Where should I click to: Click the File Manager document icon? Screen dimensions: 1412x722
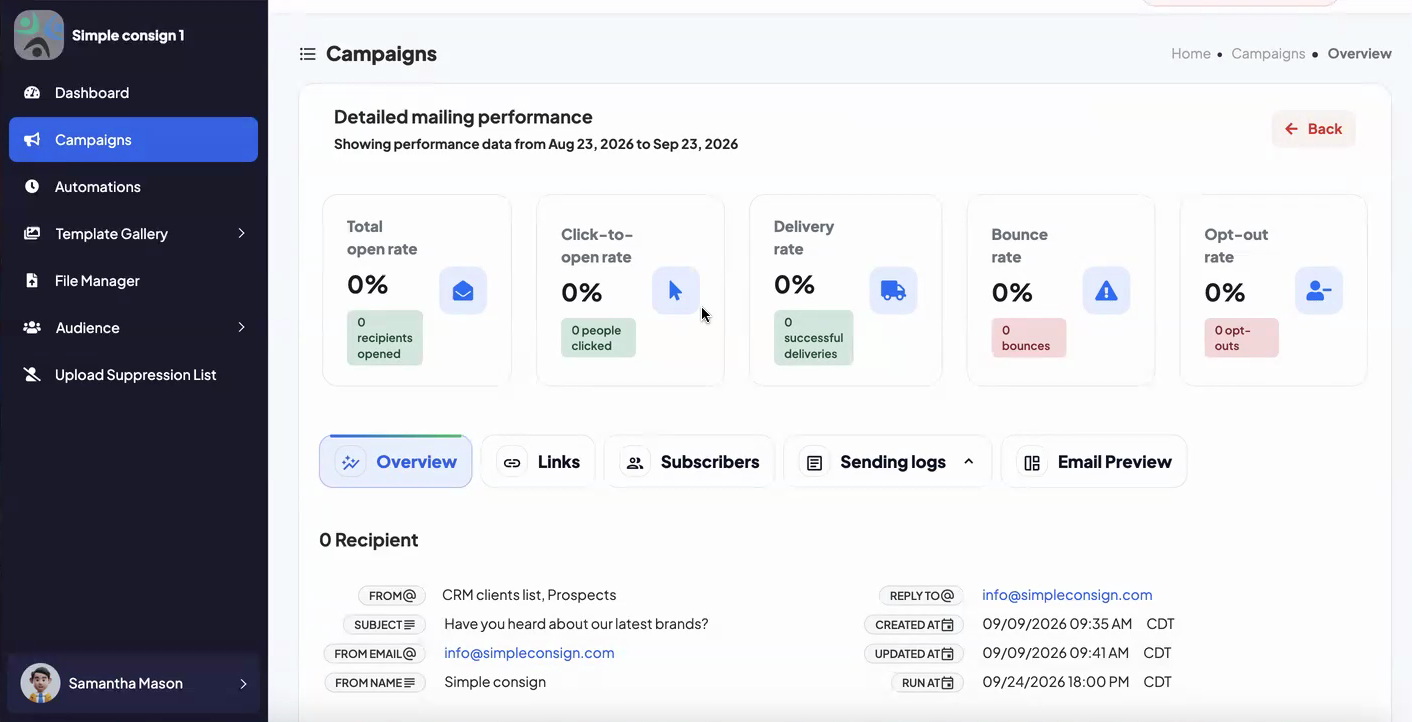pyautogui.click(x=32, y=281)
